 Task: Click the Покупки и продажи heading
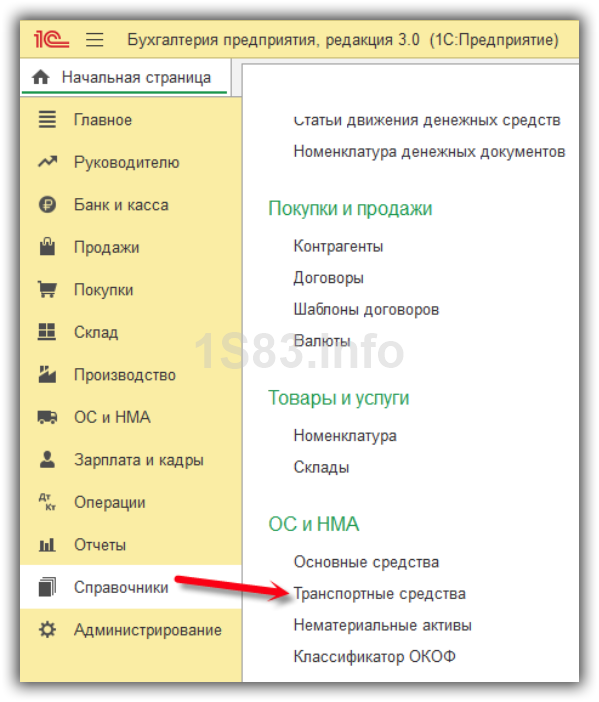coord(350,209)
